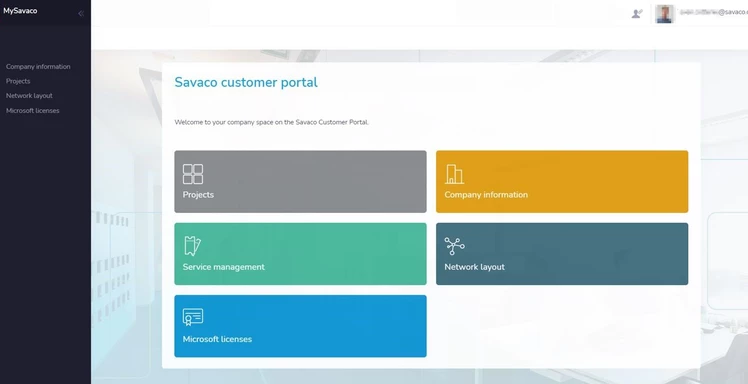Open the Company information tile label
748x384 pixels.
(x=486, y=195)
